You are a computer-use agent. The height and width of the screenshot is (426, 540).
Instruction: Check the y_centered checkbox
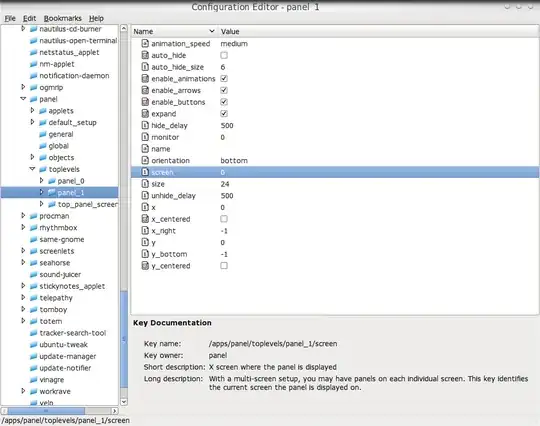224,266
